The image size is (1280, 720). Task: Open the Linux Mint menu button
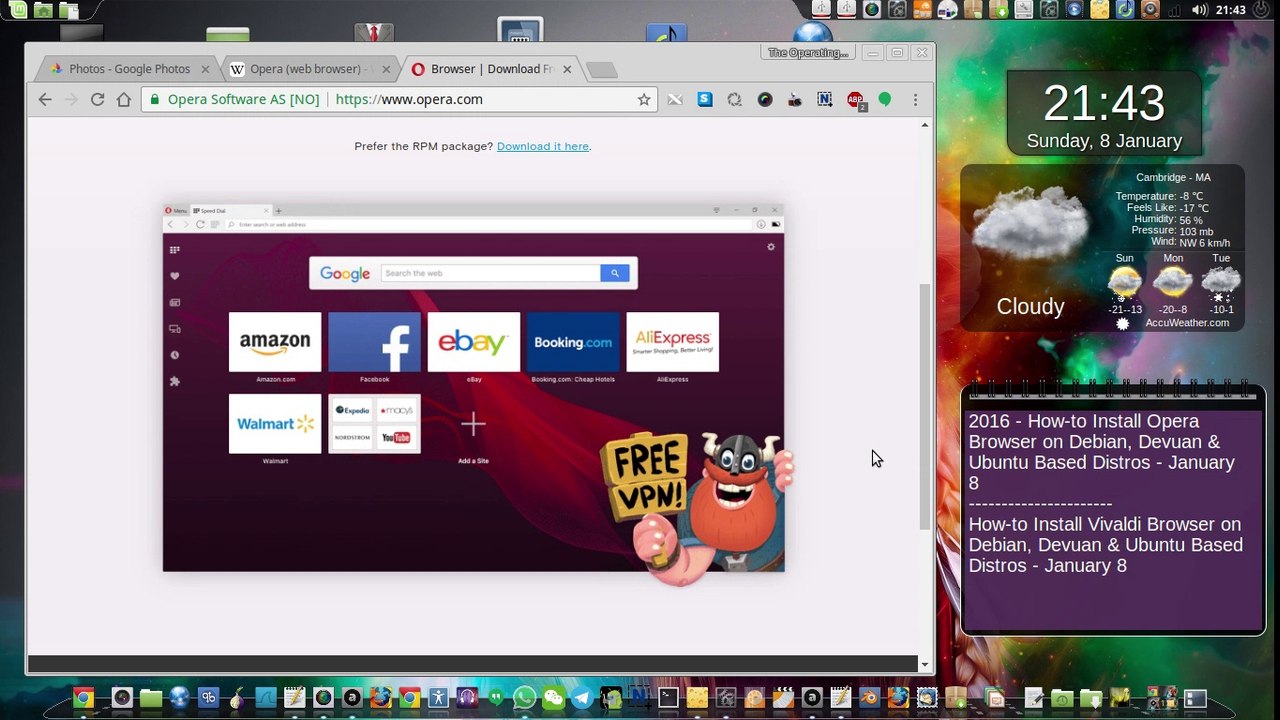[19, 10]
